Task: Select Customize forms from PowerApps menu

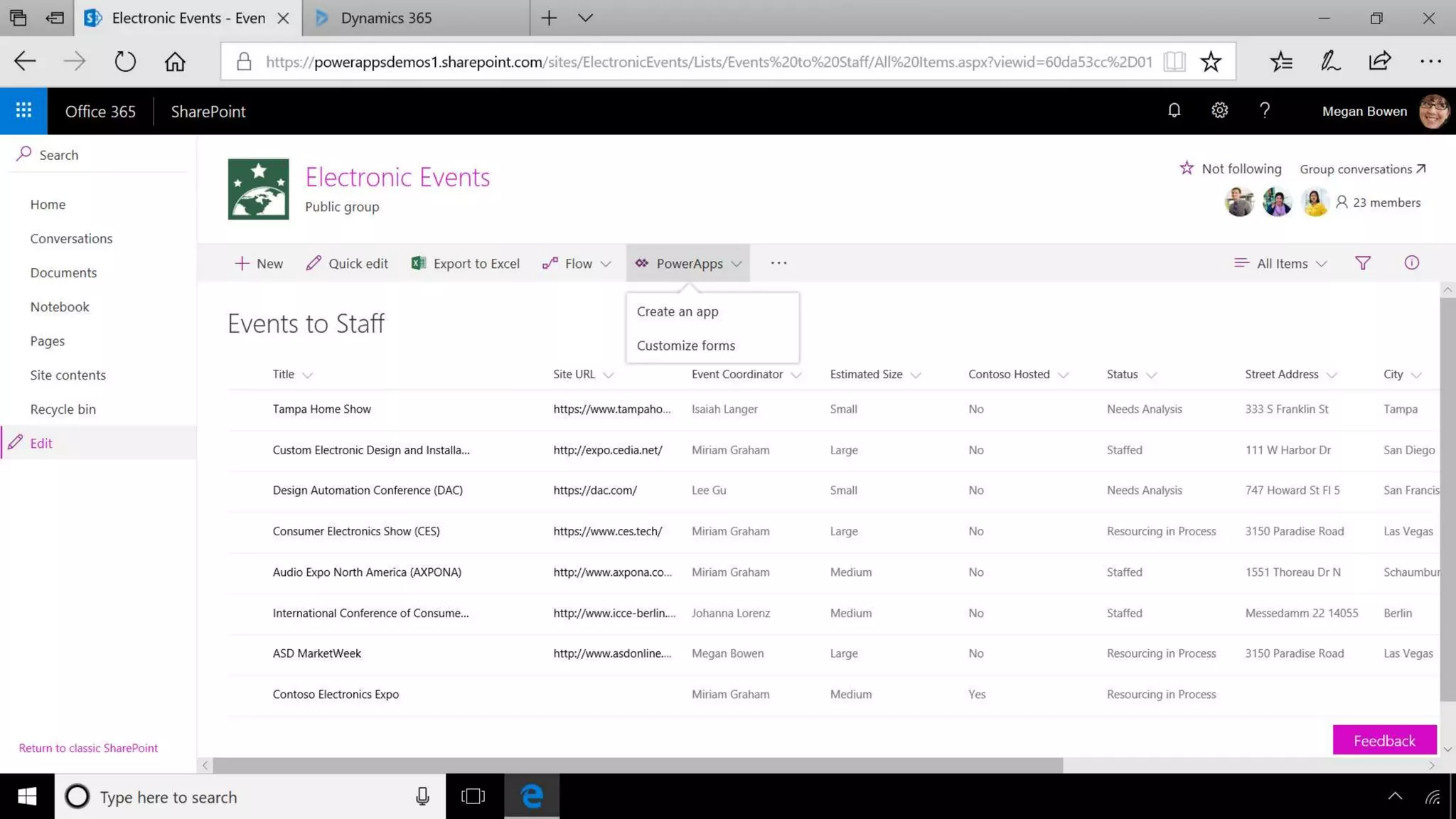Action: click(685, 346)
